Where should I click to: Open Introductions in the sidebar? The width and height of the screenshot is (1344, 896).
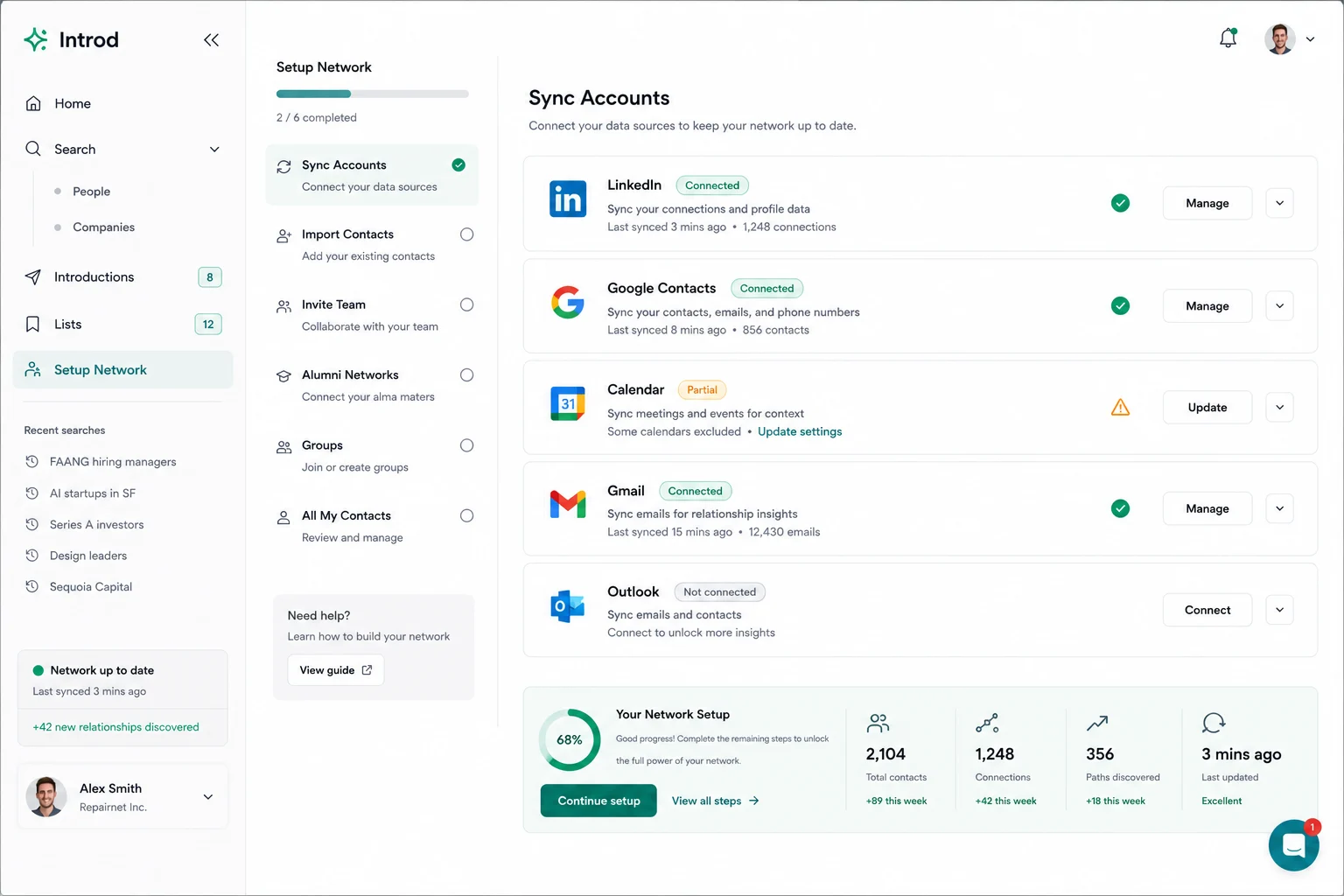(122, 276)
